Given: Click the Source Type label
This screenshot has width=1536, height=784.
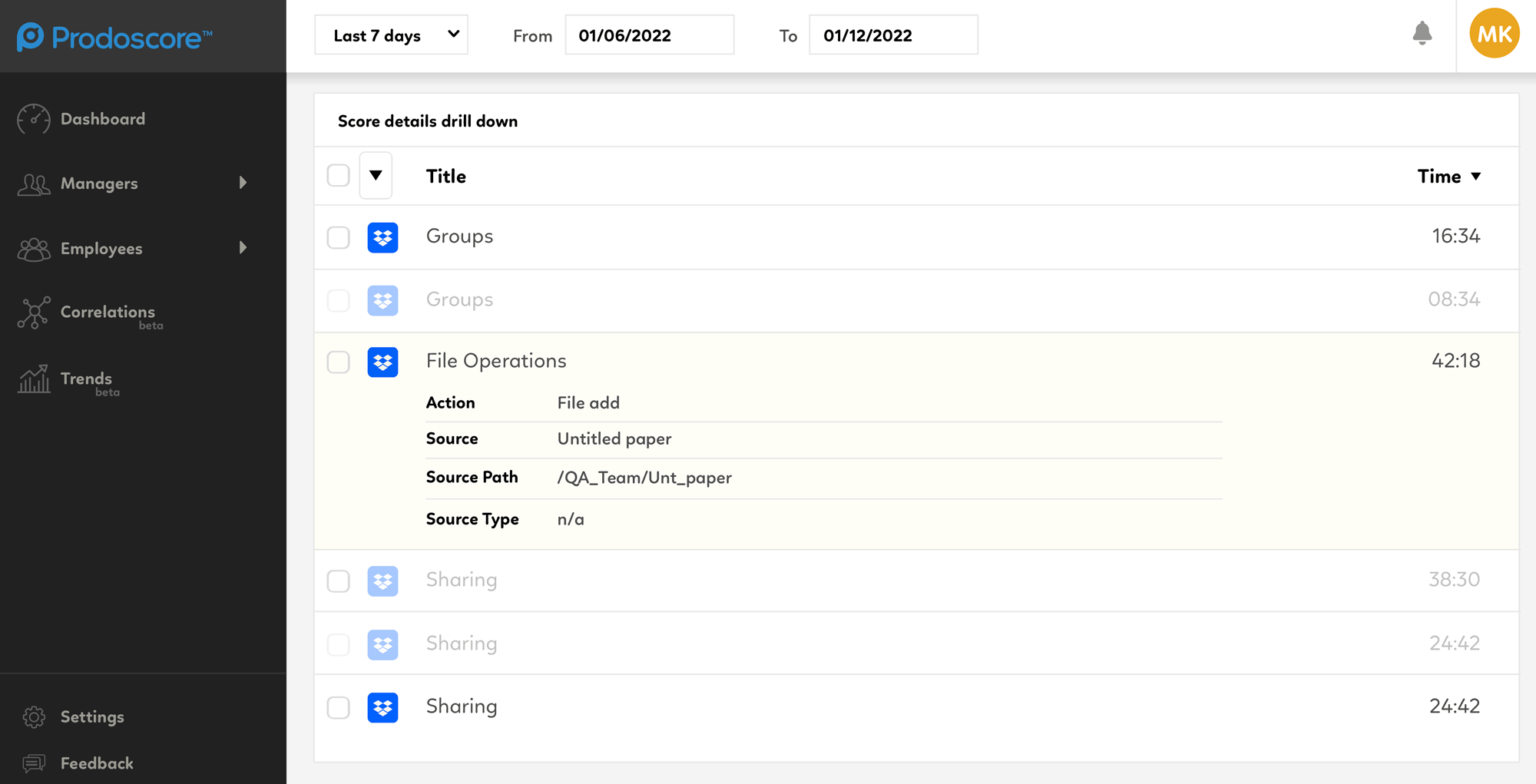Looking at the screenshot, I should [472, 520].
